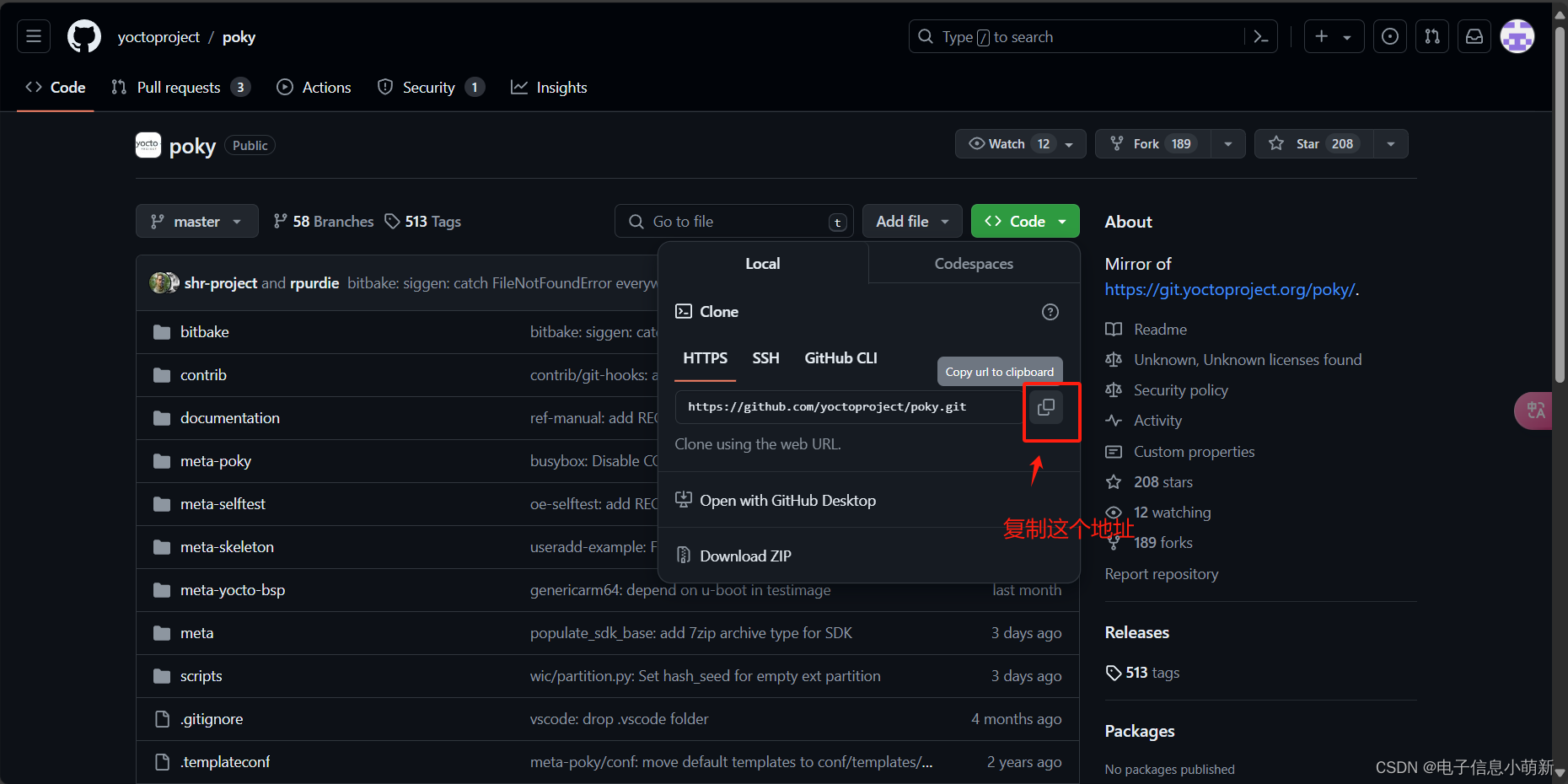Switch to the Code tab
The image size is (1568, 784).
[56, 88]
